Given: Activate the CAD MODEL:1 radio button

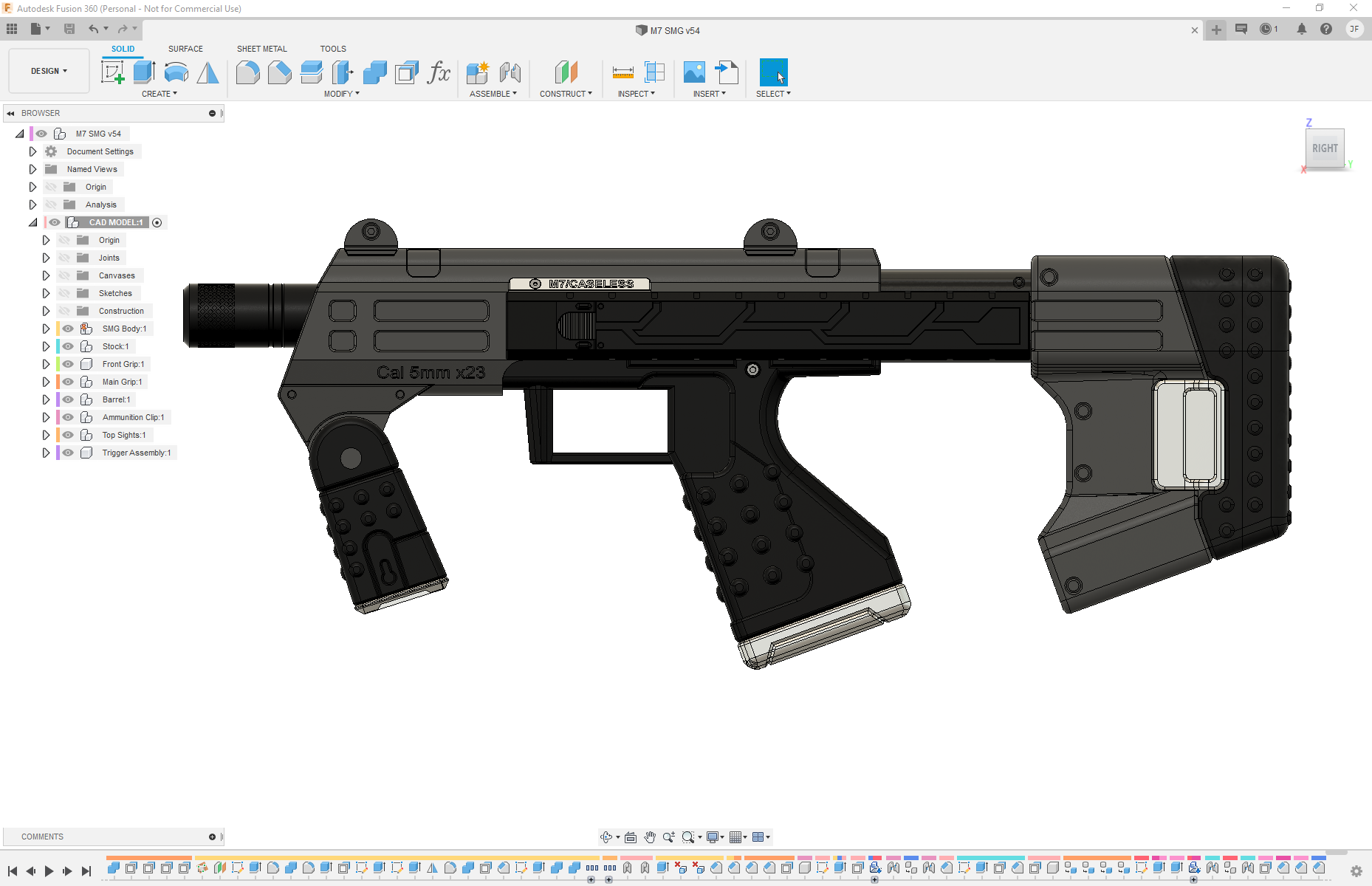Looking at the screenshot, I should (157, 222).
